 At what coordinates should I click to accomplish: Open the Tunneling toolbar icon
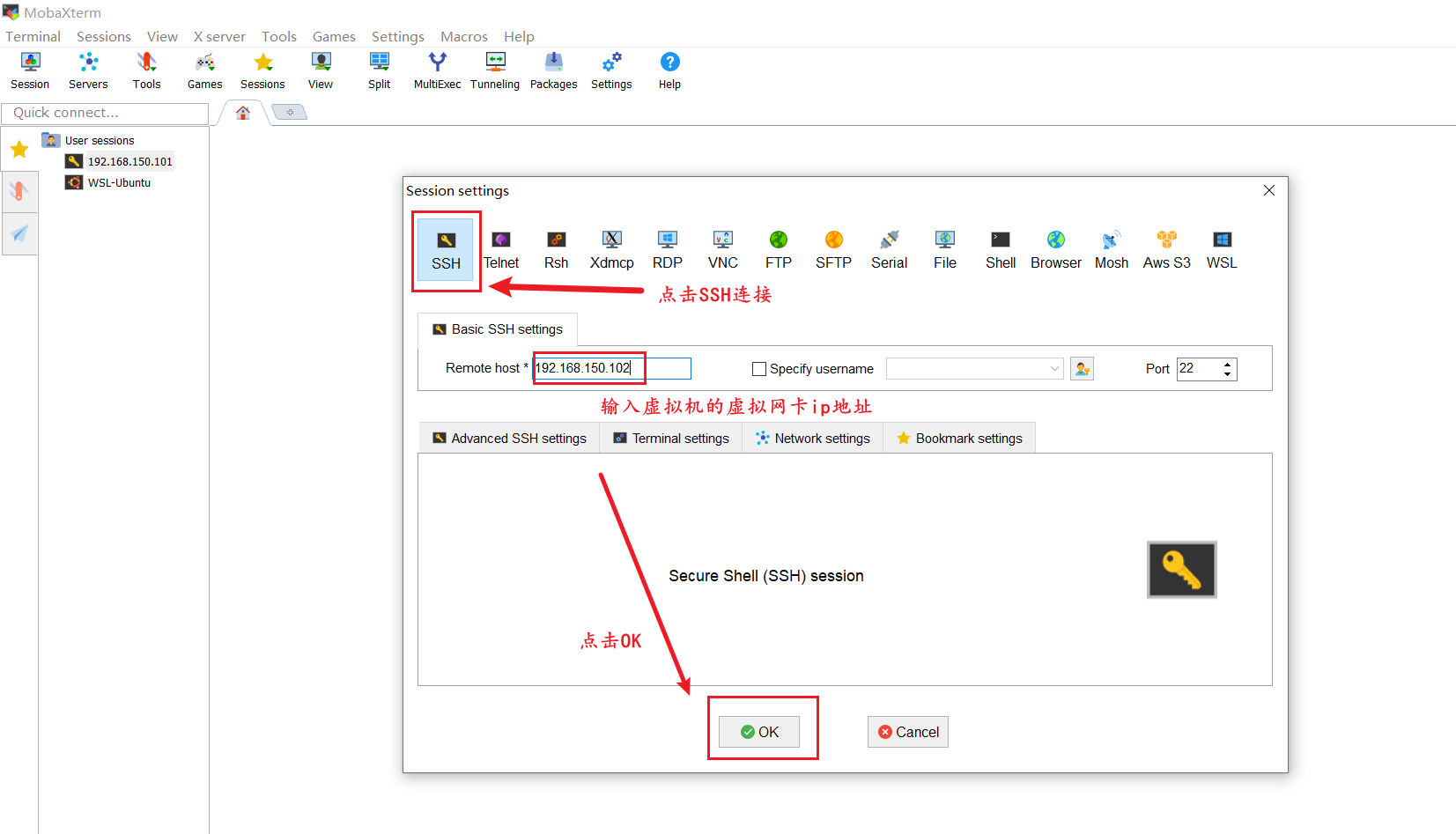tap(495, 70)
